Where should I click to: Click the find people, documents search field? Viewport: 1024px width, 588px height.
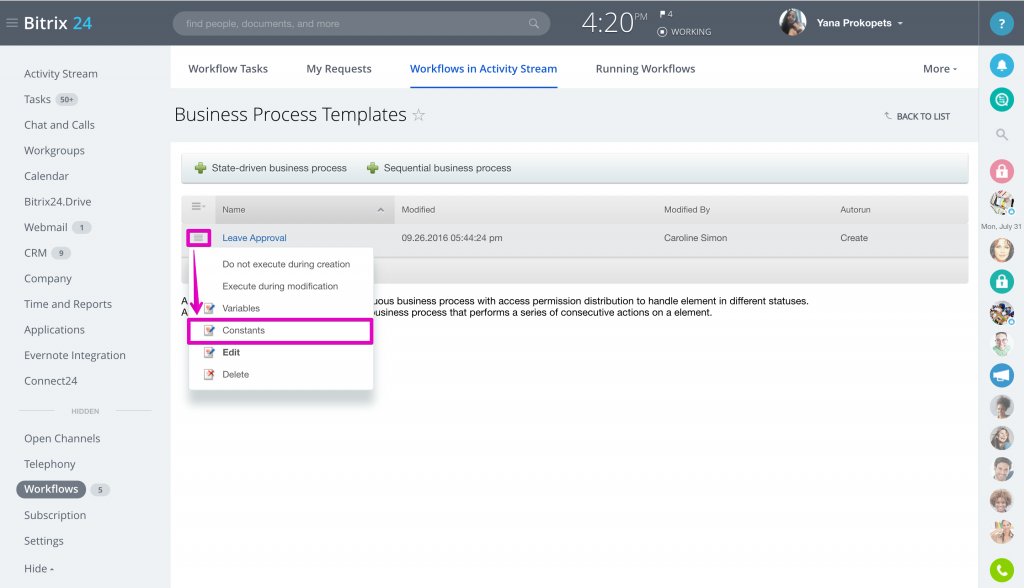tap(361, 24)
